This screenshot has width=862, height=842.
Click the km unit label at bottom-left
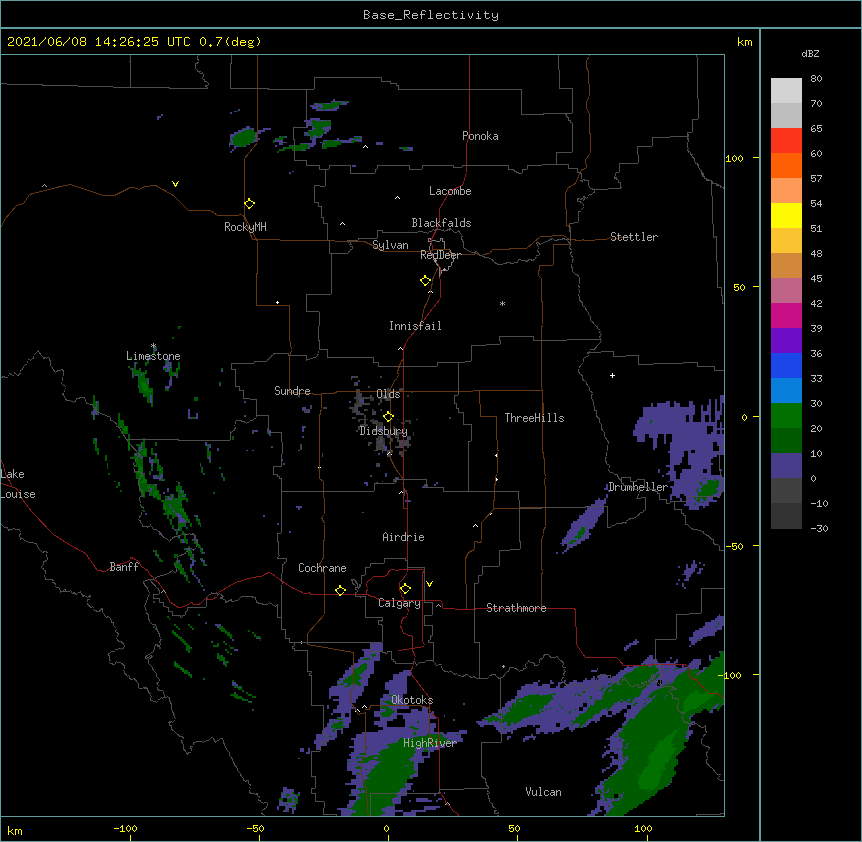15,830
